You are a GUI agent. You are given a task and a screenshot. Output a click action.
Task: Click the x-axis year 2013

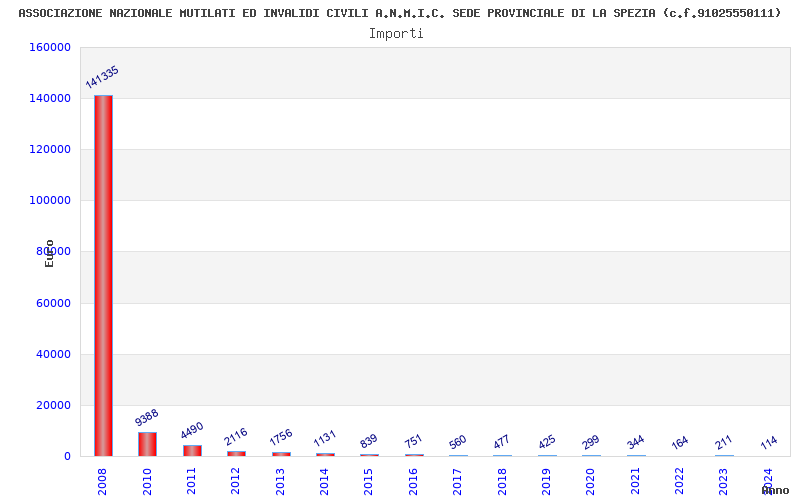tap(280, 482)
